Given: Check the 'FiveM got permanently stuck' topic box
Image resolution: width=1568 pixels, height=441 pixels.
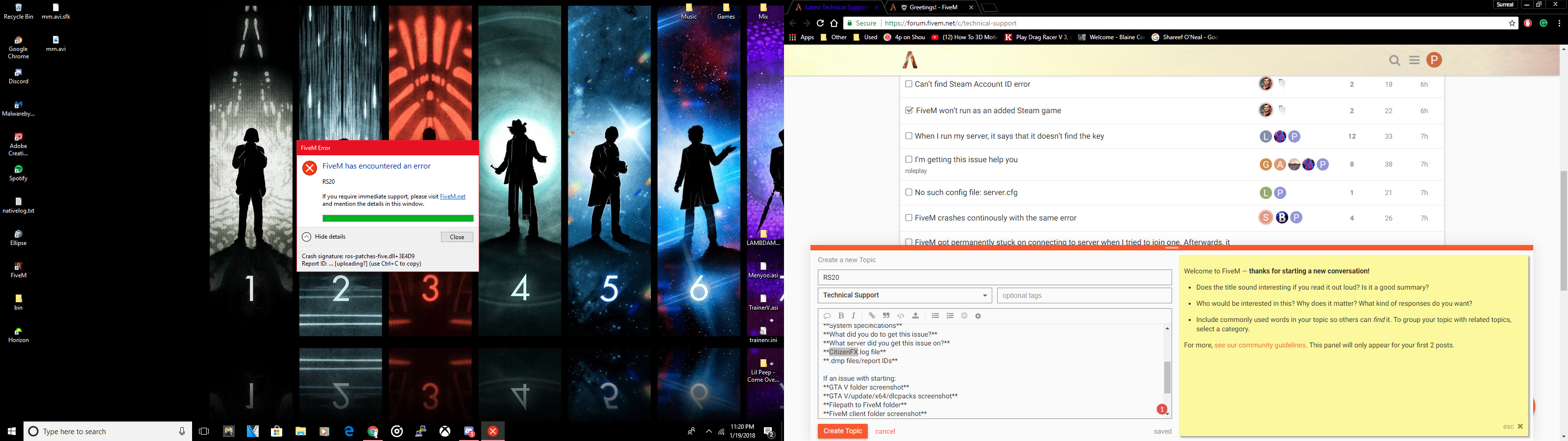Looking at the screenshot, I should click(x=908, y=242).
